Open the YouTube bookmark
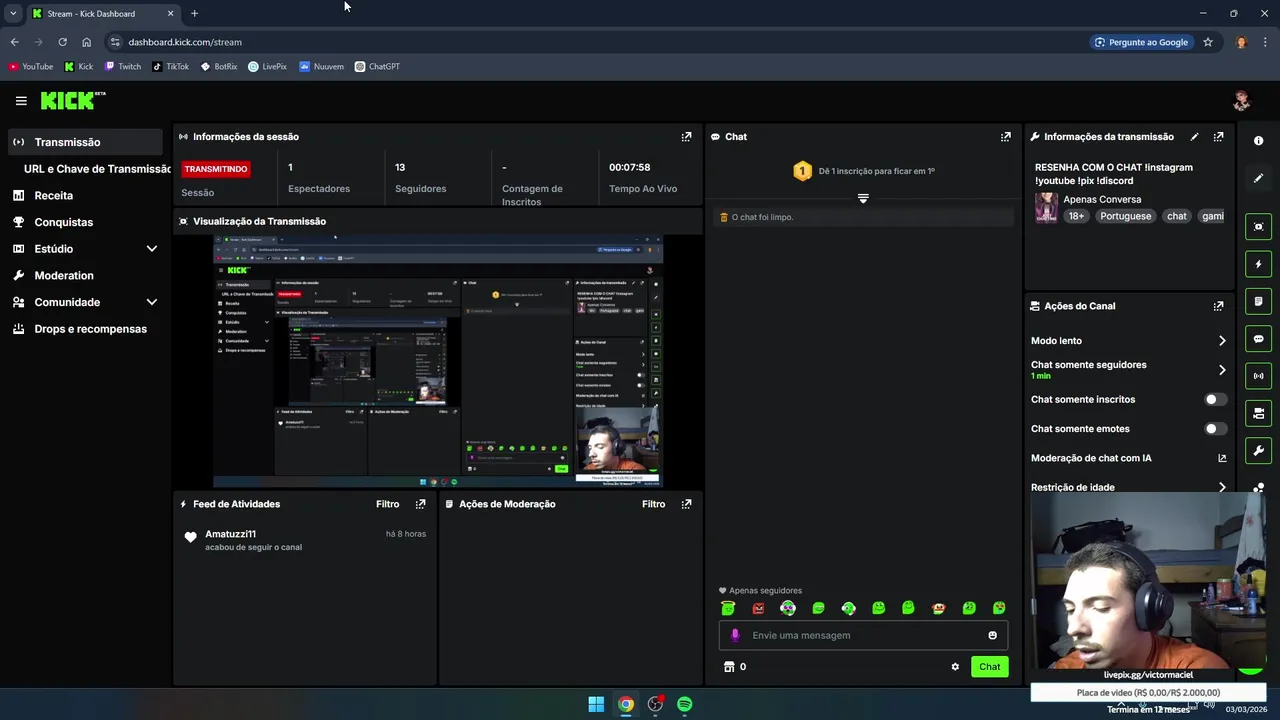Image resolution: width=1280 pixels, height=720 pixels. 30,67
